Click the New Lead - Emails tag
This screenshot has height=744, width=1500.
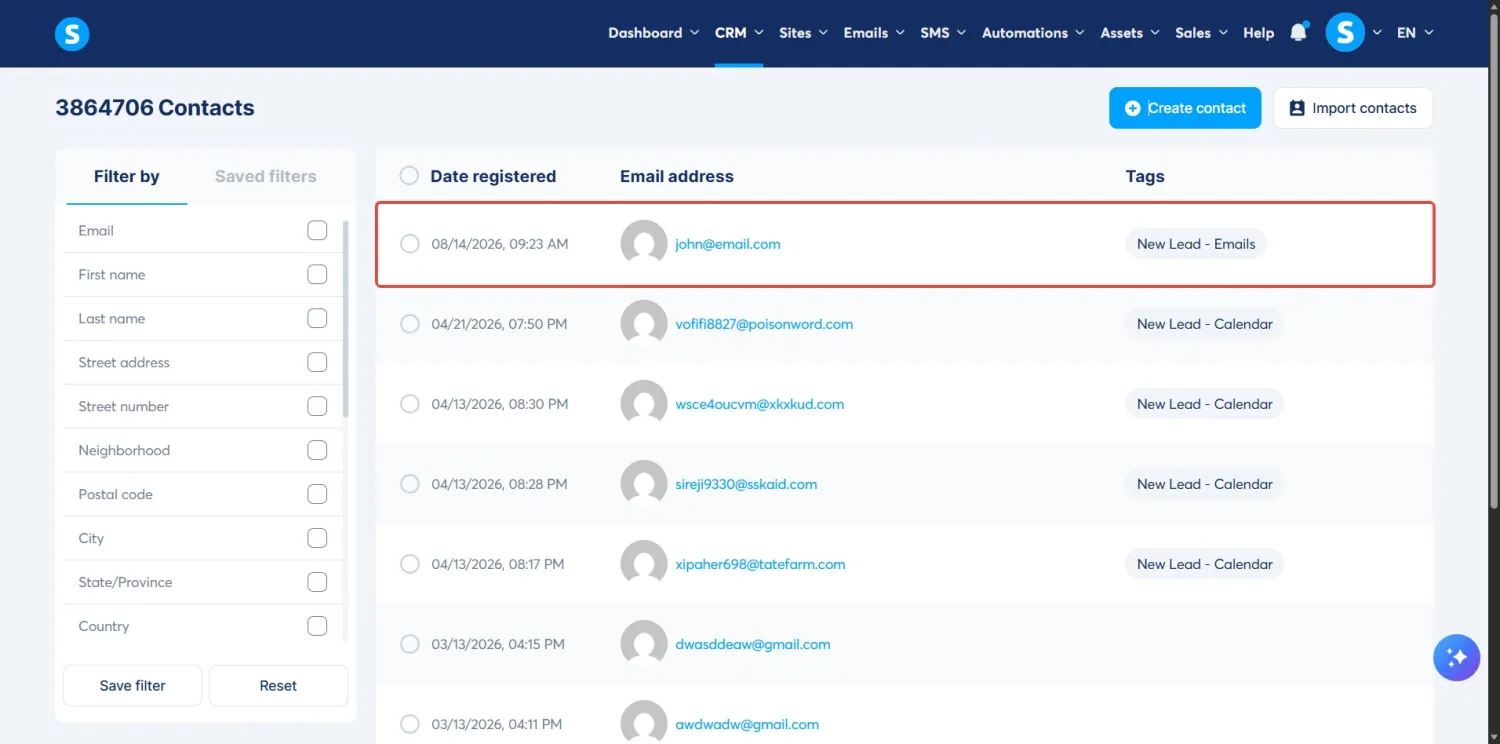1196,244
